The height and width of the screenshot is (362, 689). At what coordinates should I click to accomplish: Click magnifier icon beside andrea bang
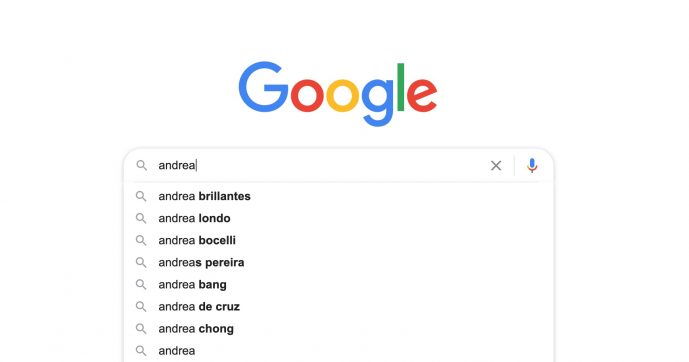click(x=141, y=284)
